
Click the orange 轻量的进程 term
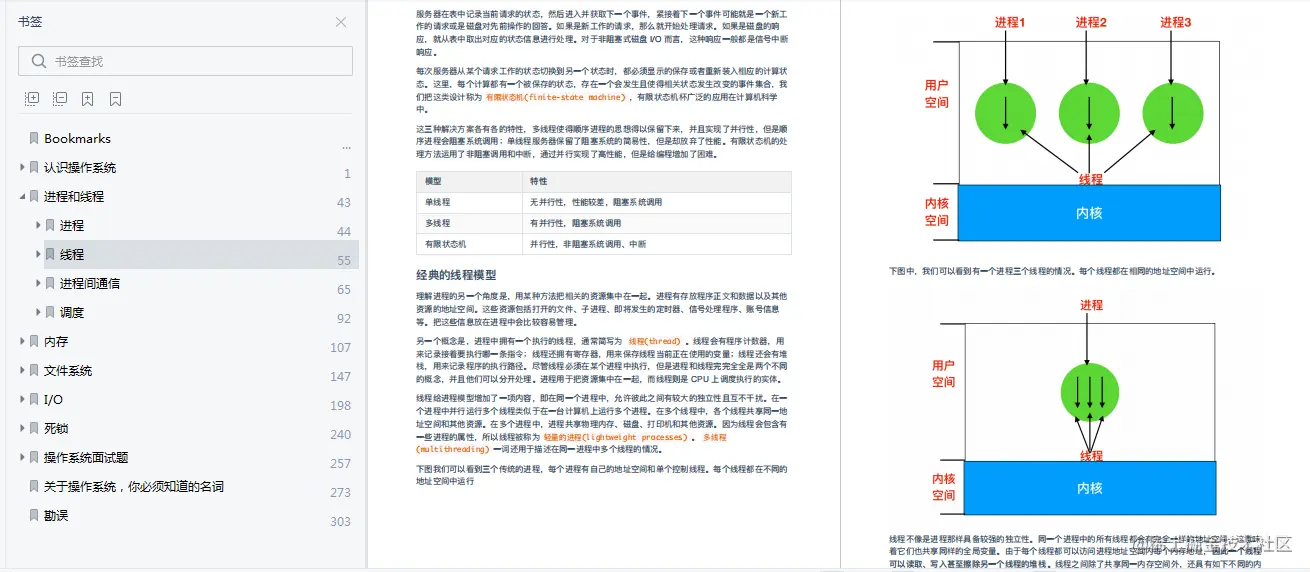point(617,438)
